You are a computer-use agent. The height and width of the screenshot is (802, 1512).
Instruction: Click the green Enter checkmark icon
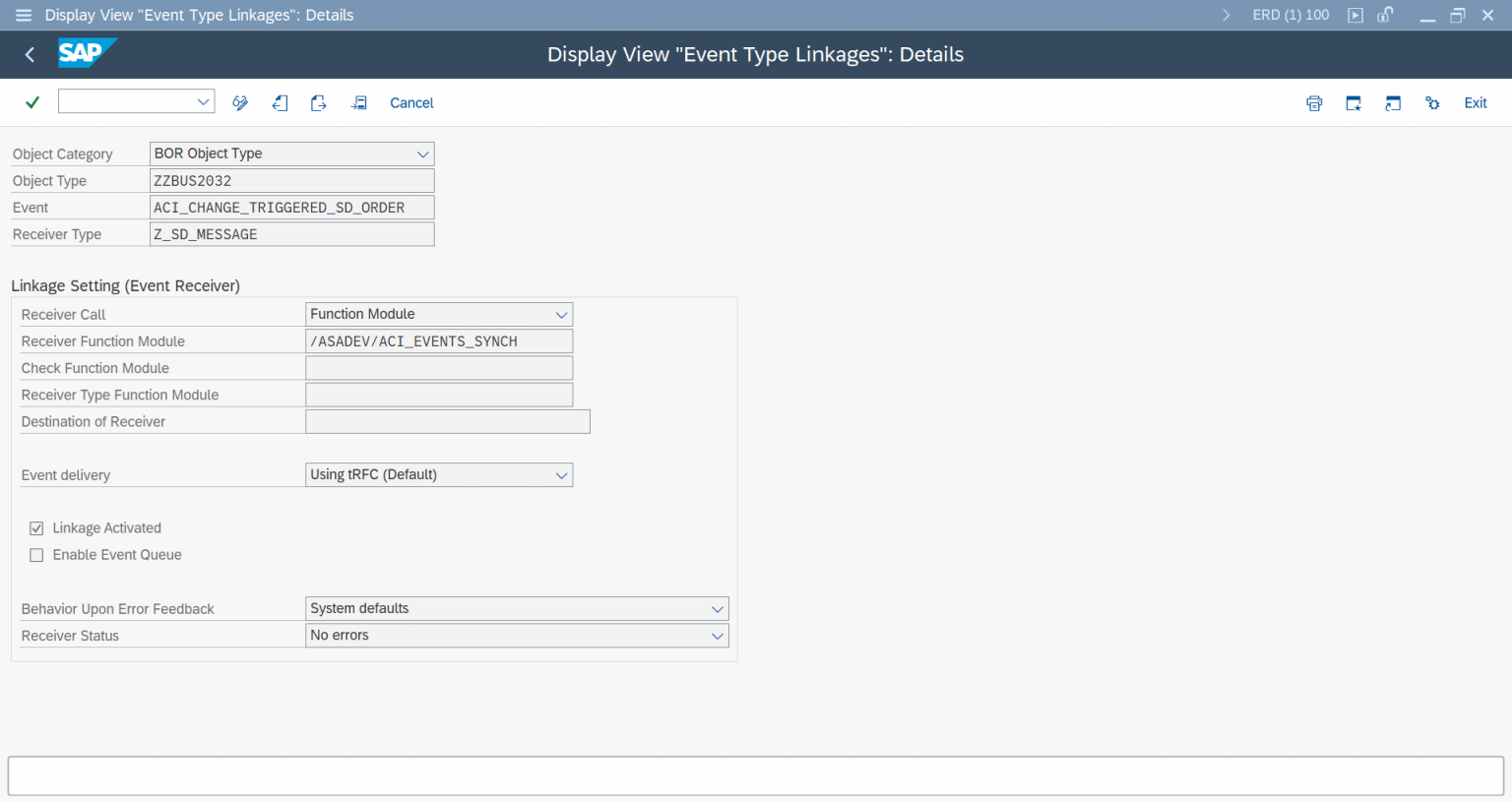[x=32, y=102]
